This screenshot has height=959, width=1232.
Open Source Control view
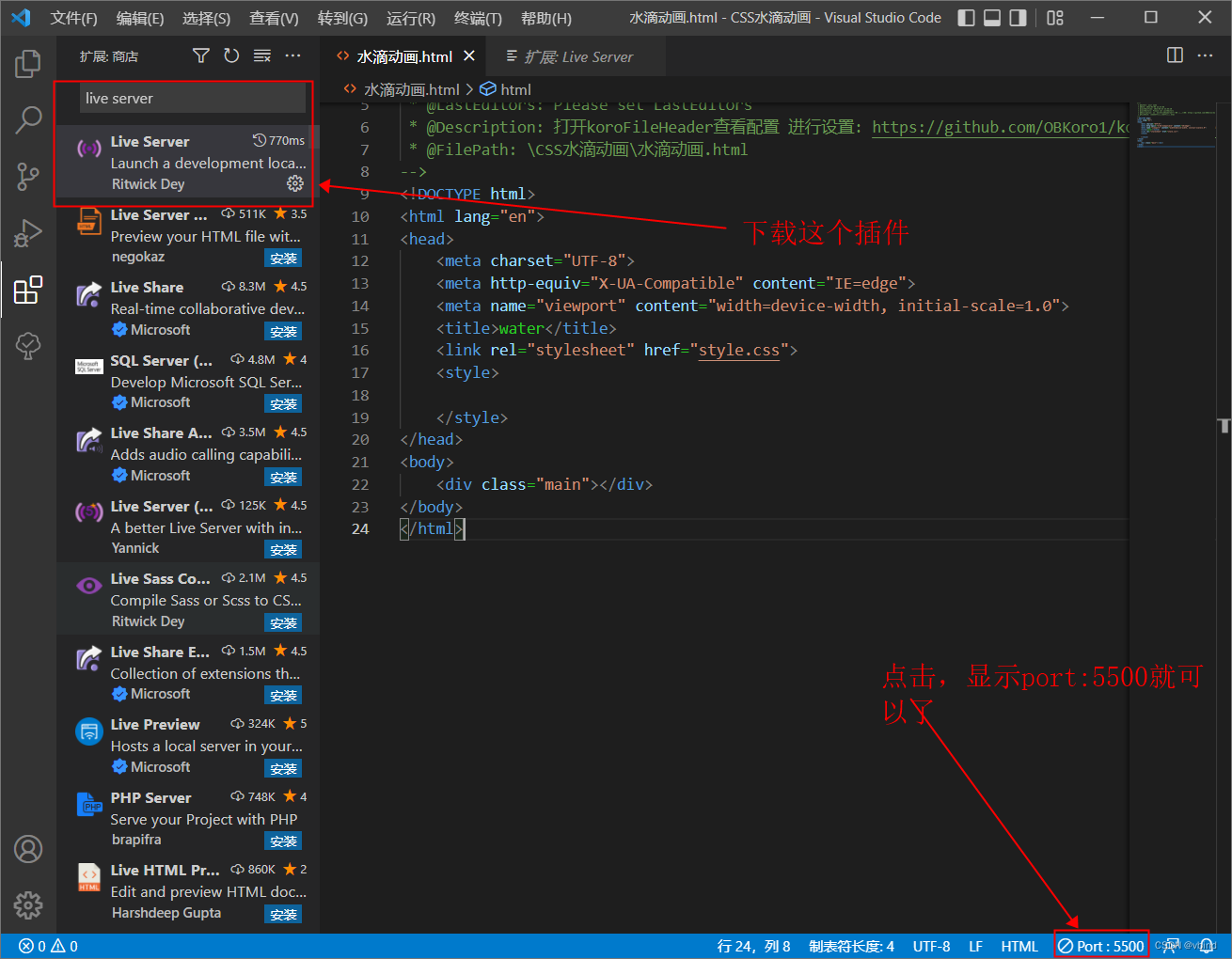[28, 176]
